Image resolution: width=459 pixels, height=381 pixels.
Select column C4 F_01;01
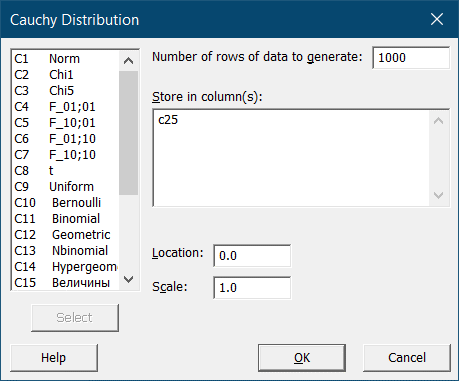pyautogui.click(x=65, y=107)
